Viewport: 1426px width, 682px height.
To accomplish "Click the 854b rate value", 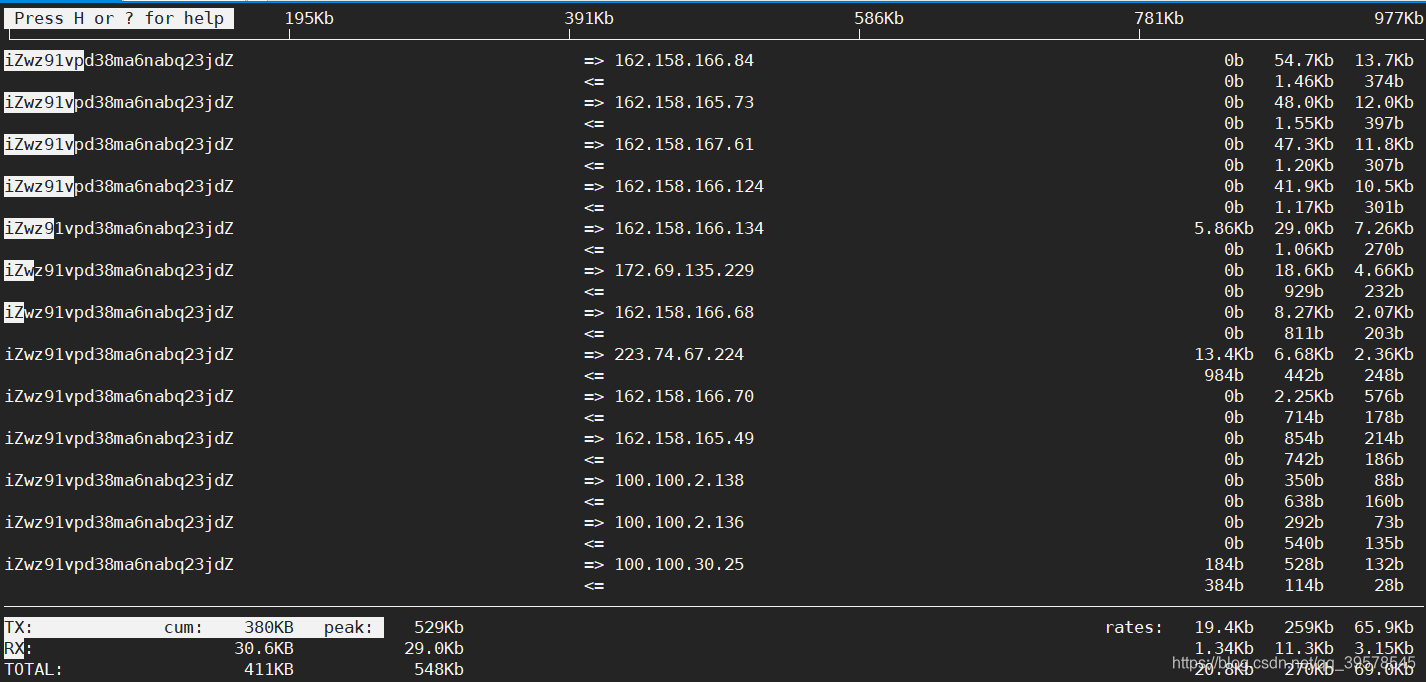I will (x=1304, y=439).
